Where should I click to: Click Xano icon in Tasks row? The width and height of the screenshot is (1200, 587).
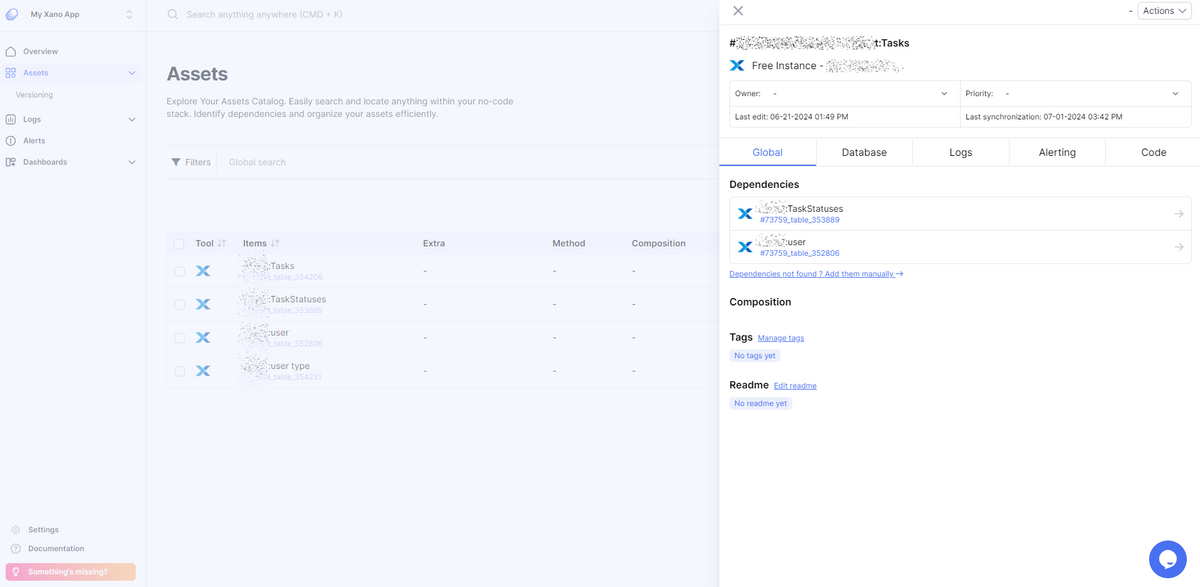tap(203, 271)
